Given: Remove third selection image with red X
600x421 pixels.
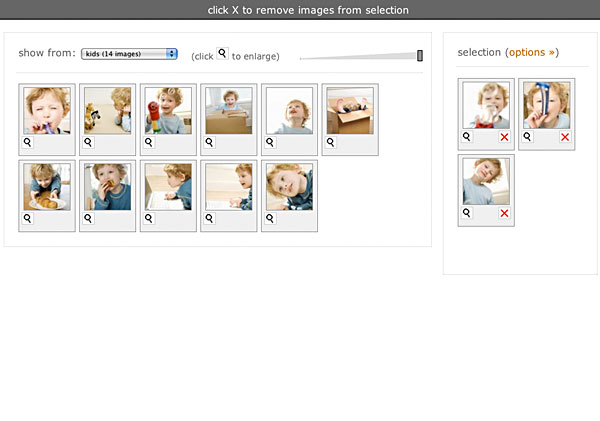Looking at the screenshot, I should (x=504, y=213).
